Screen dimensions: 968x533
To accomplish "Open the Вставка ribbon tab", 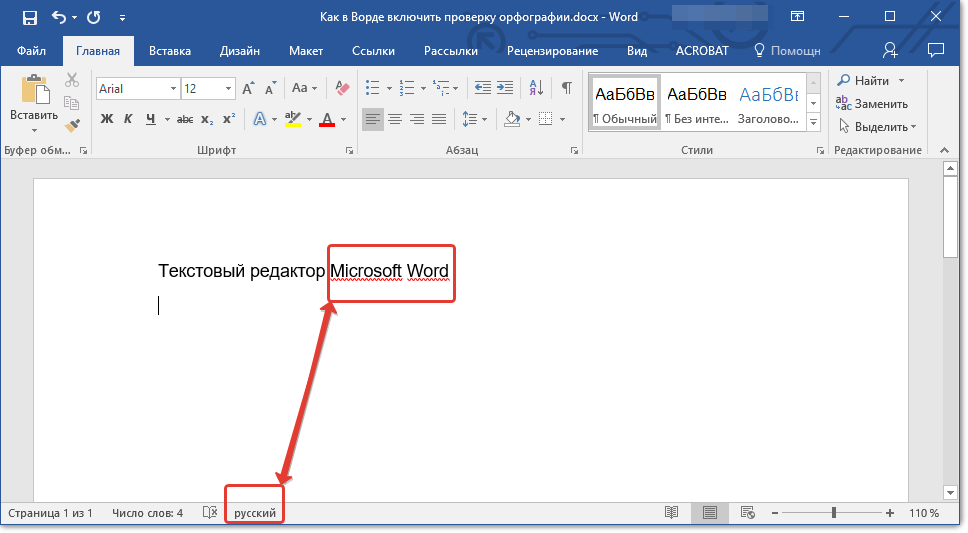I will pyautogui.click(x=170, y=51).
